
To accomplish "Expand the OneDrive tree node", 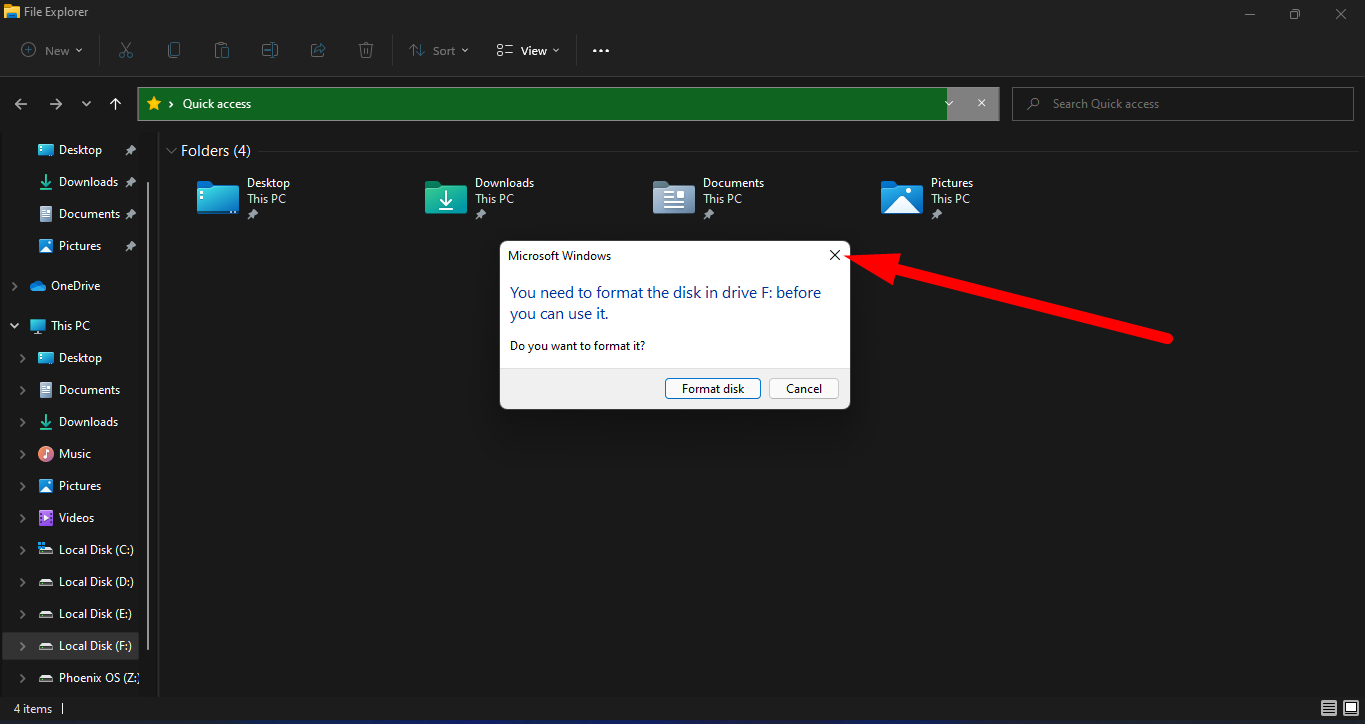I will [x=14, y=286].
